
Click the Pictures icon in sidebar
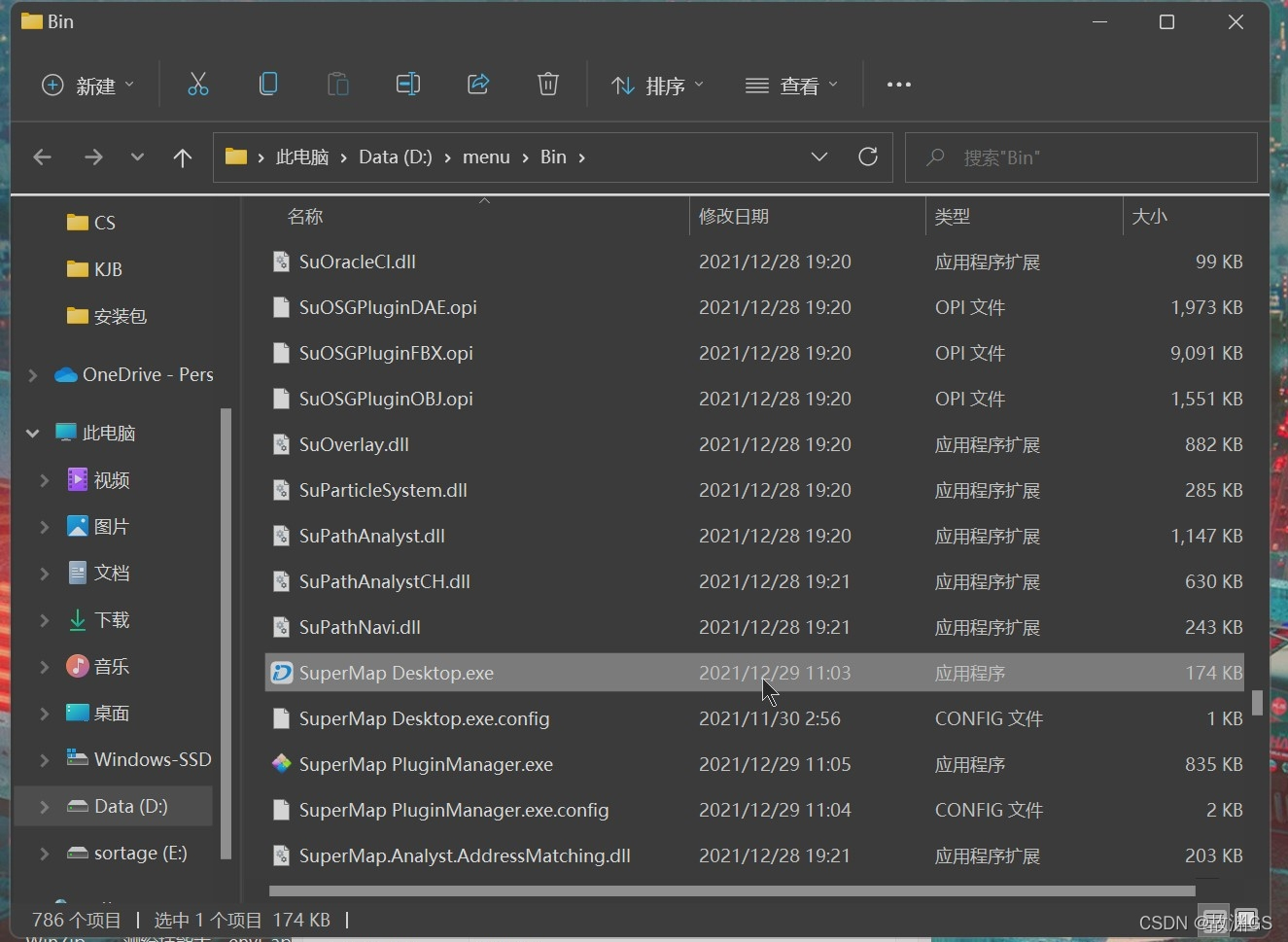pyautogui.click(x=78, y=526)
